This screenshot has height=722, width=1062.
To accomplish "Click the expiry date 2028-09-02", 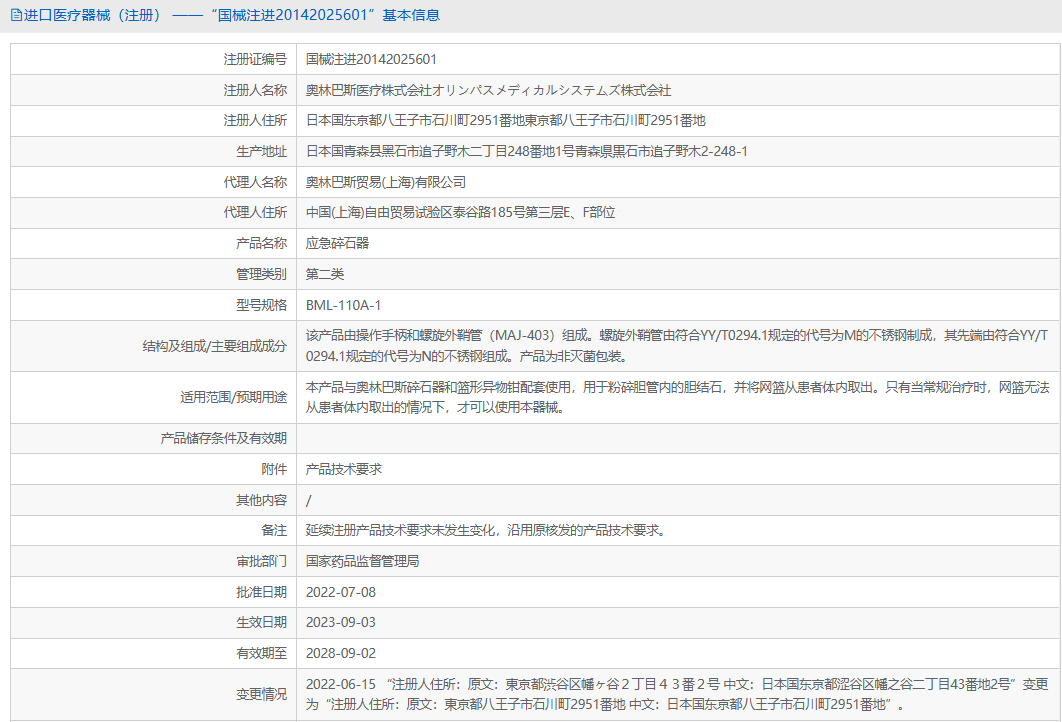I will click(x=341, y=654).
